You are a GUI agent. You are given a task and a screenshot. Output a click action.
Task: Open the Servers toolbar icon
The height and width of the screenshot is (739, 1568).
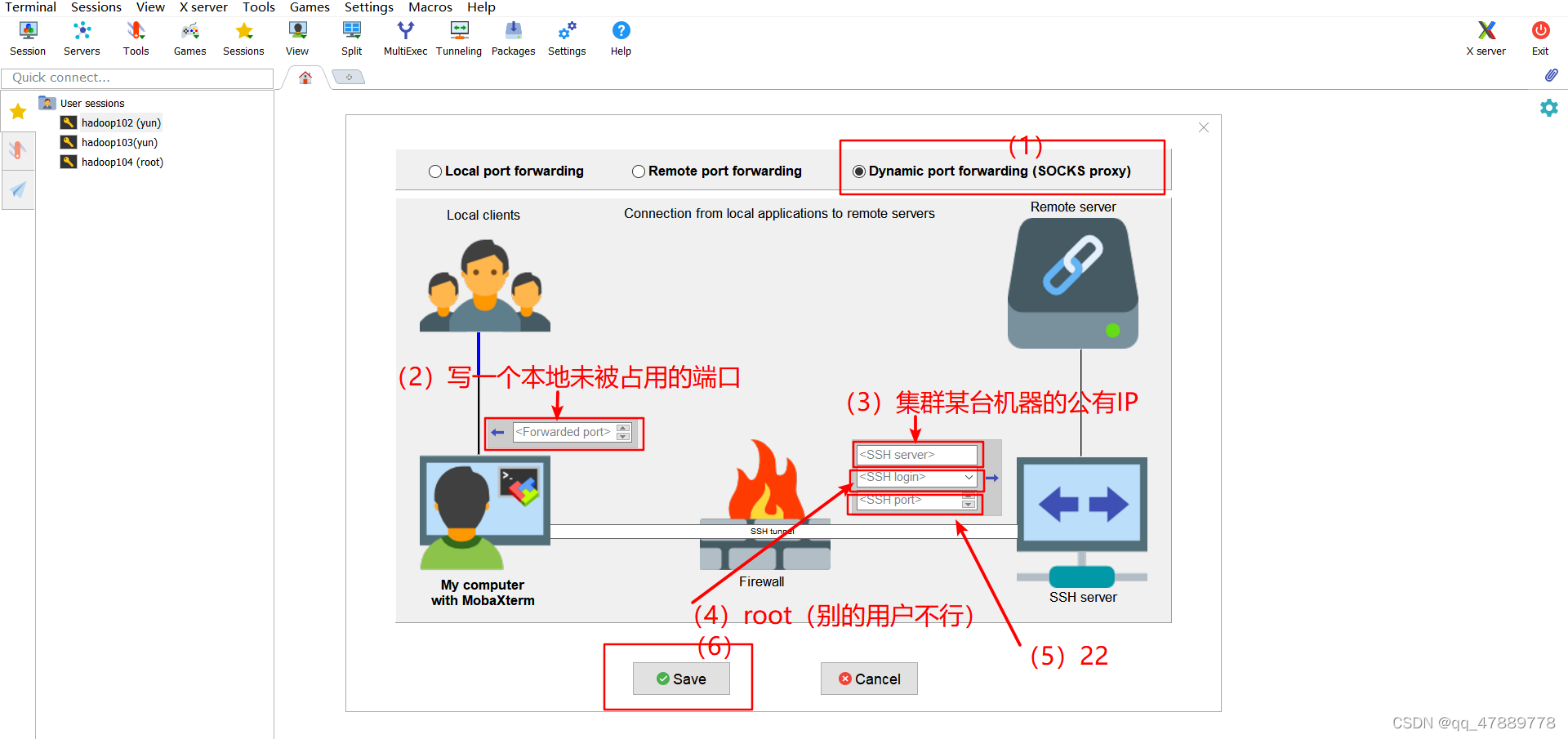(82, 38)
